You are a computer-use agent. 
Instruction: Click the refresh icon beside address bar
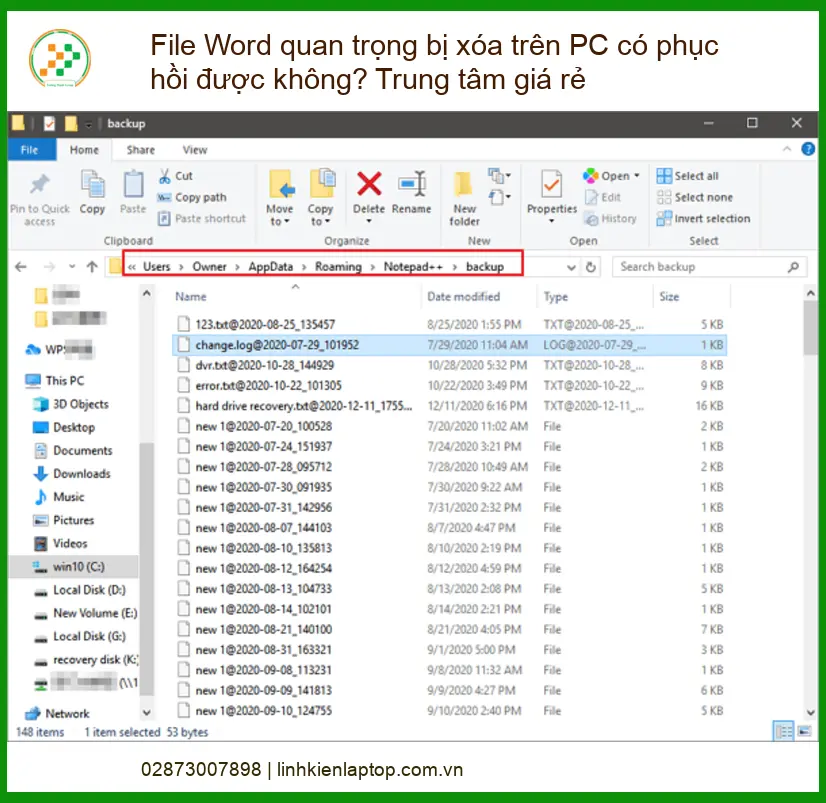click(591, 267)
